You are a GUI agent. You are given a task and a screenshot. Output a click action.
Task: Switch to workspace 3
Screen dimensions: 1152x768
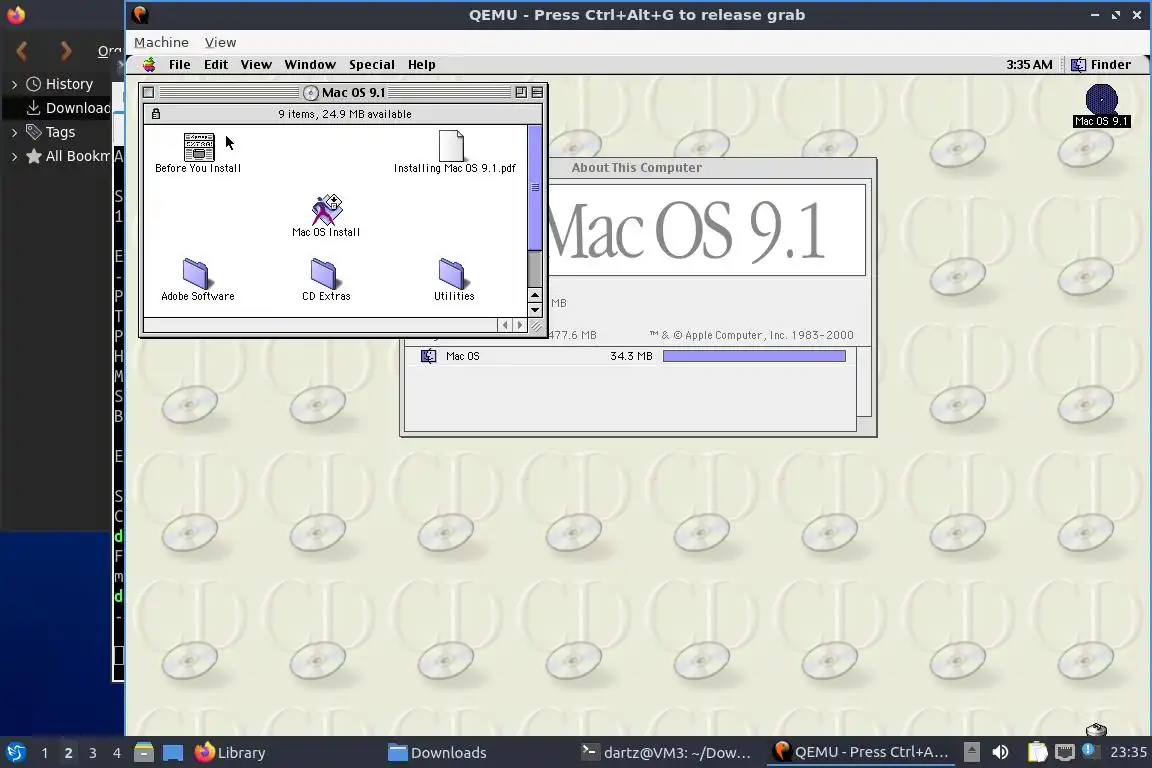tap(93, 753)
